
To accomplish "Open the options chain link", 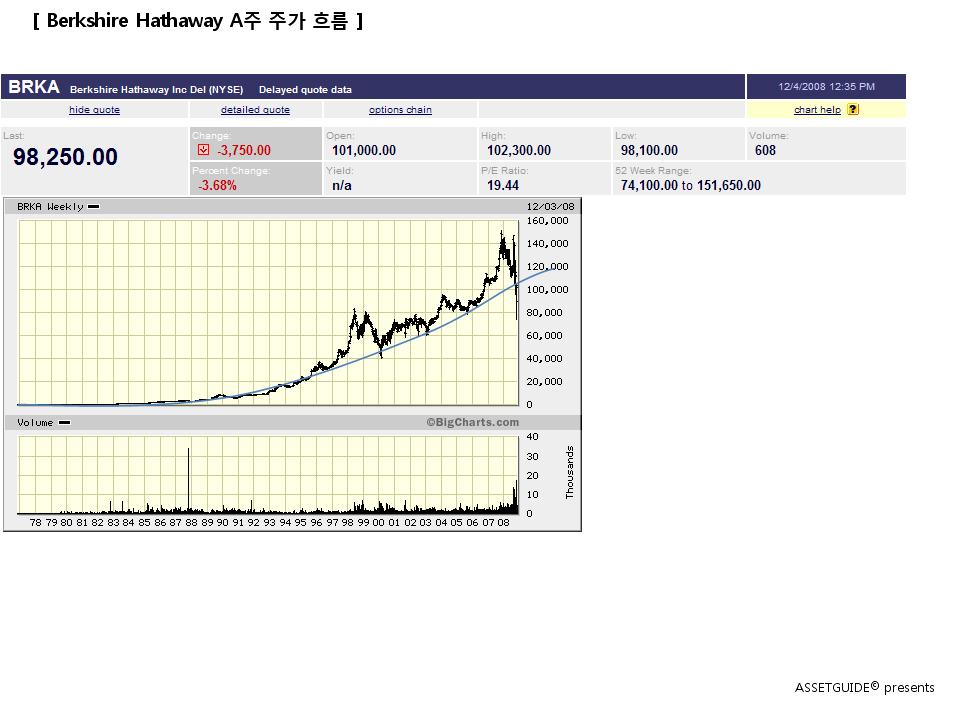I will pos(400,110).
